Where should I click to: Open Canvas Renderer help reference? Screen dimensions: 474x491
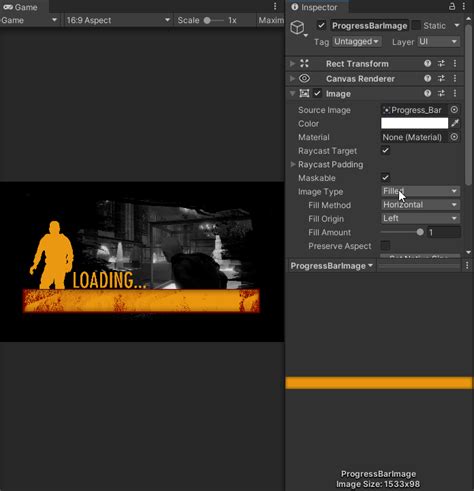(x=427, y=78)
